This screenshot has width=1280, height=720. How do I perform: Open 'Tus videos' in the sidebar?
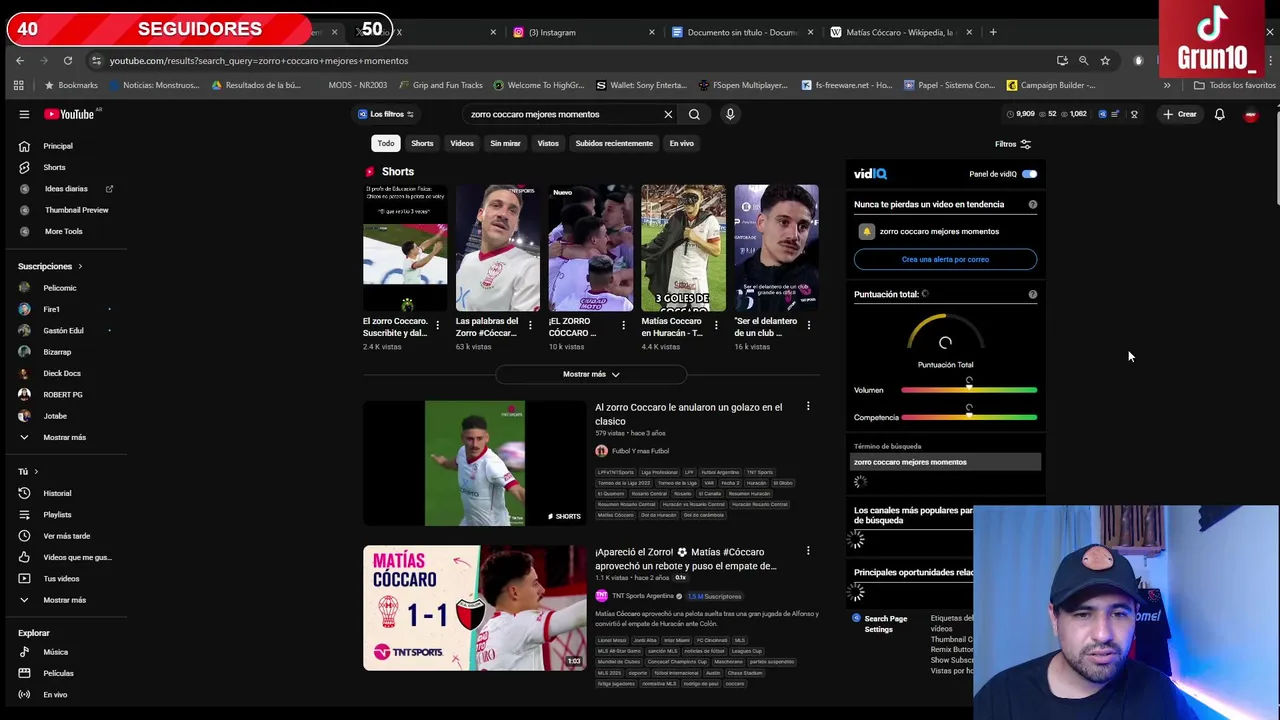click(x=61, y=578)
